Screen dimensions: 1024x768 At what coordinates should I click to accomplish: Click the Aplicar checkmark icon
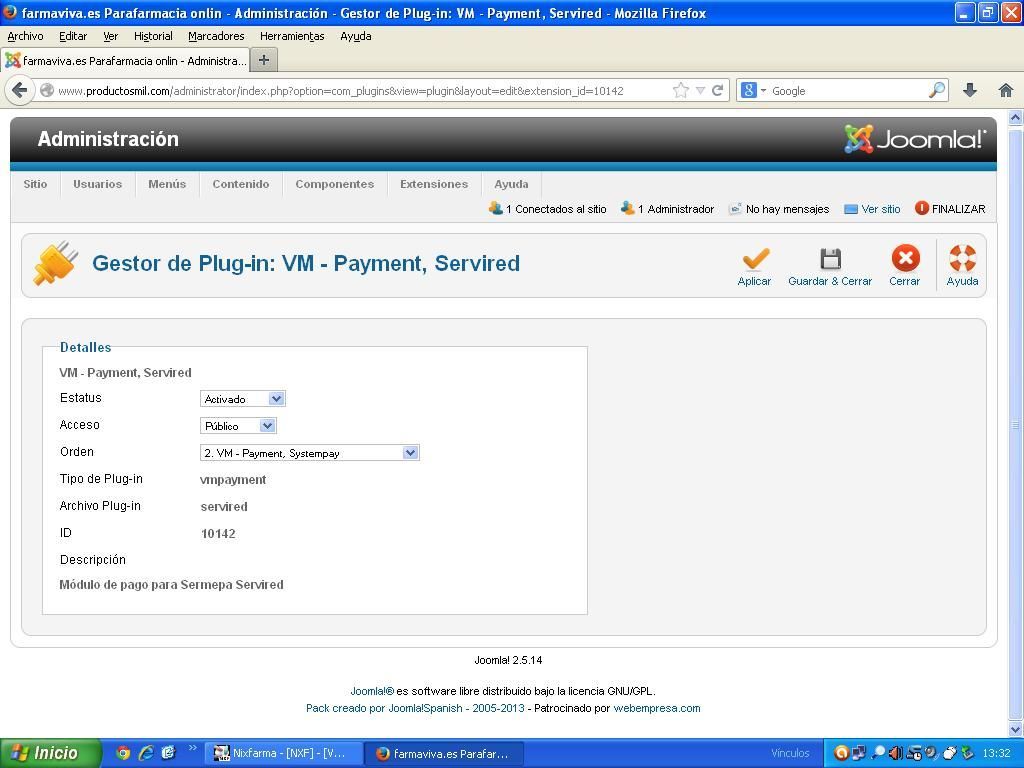click(x=756, y=259)
